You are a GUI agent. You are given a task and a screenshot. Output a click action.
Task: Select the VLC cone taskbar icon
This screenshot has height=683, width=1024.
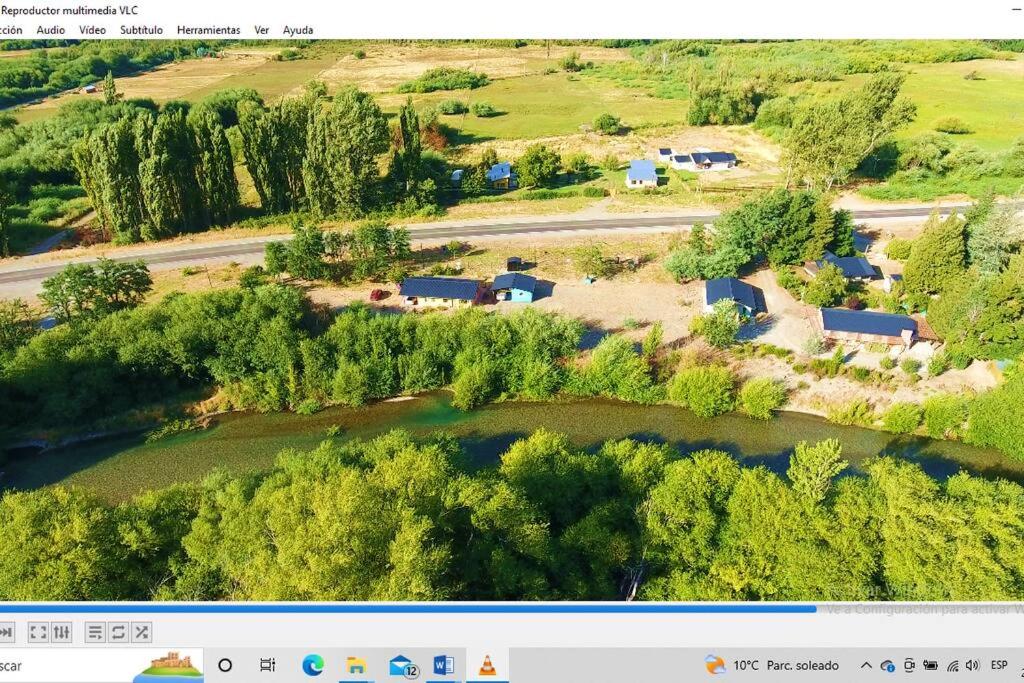487,665
